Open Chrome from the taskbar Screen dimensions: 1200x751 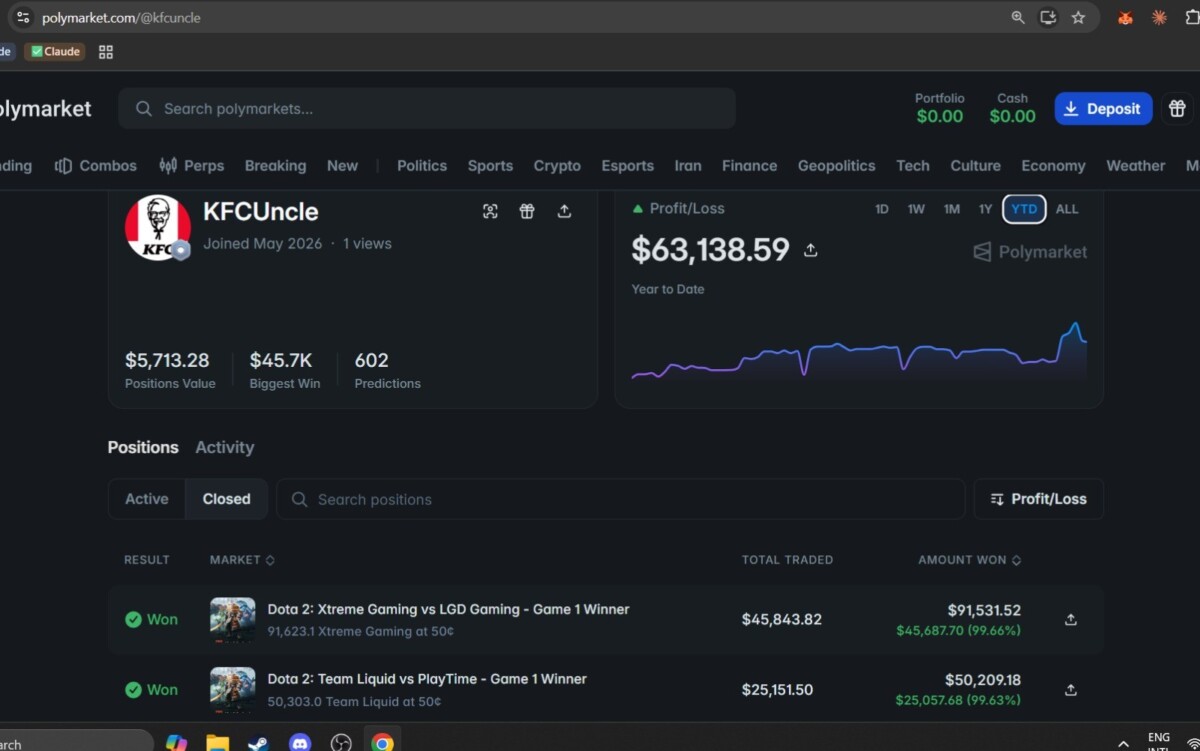click(382, 742)
